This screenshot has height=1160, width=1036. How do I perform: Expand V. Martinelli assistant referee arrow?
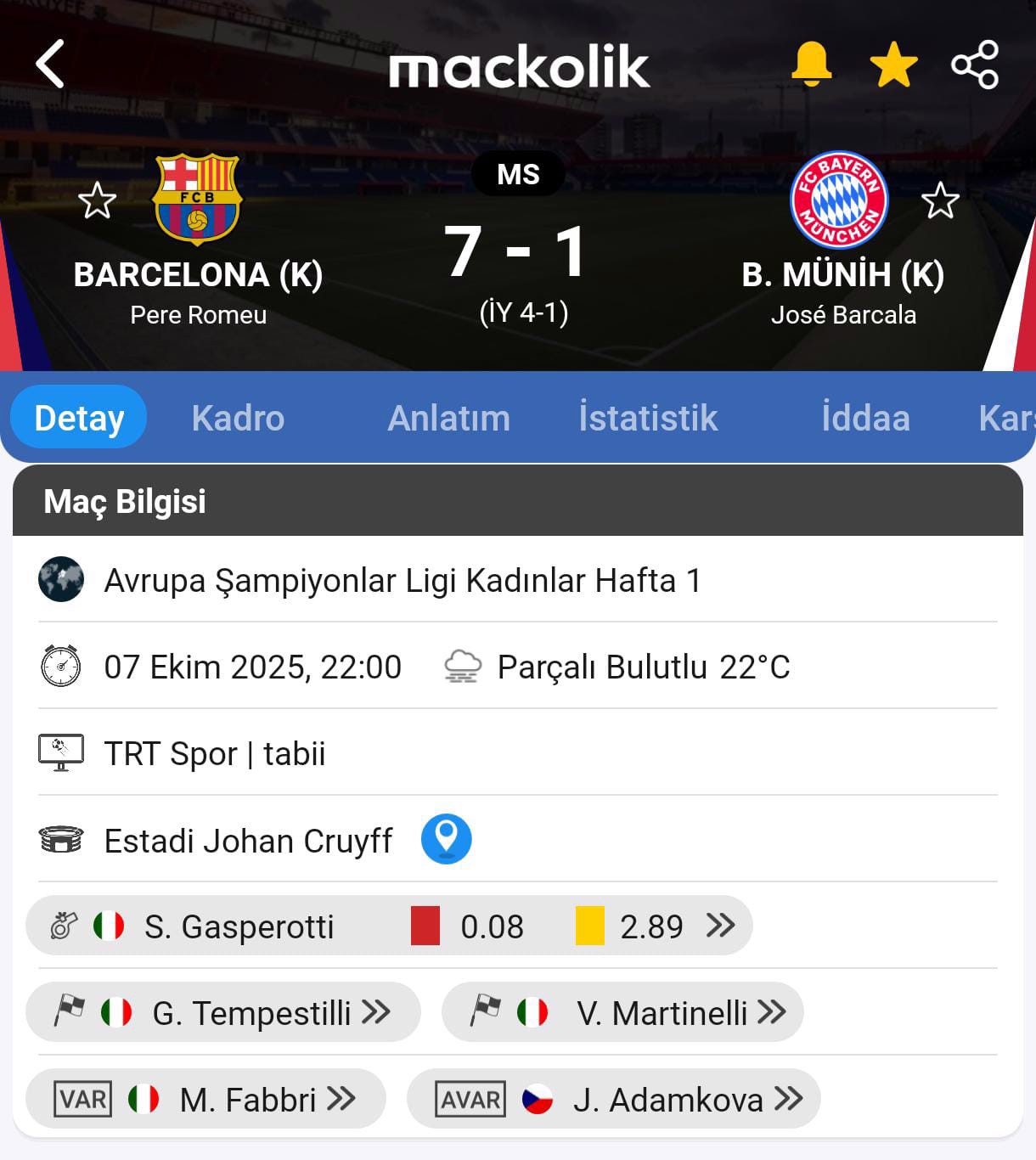tap(771, 1011)
